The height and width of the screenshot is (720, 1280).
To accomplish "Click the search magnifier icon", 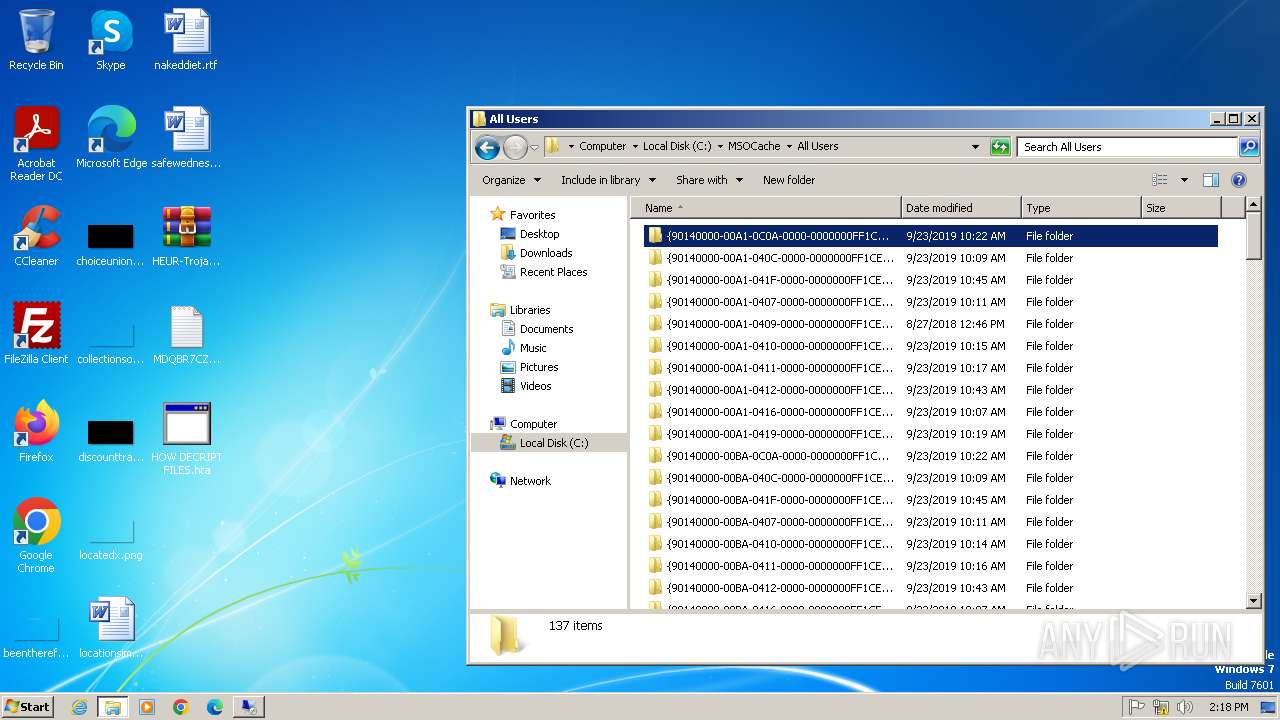I will [1249, 147].
